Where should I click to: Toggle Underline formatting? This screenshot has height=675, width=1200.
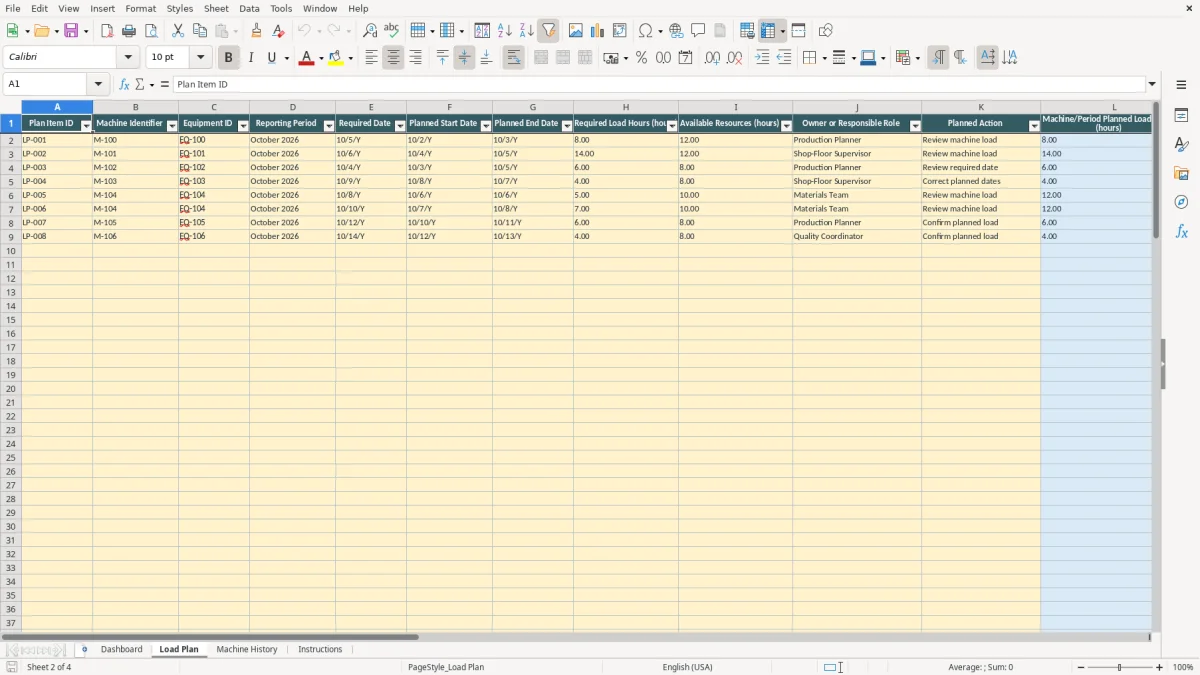point(271,58)
